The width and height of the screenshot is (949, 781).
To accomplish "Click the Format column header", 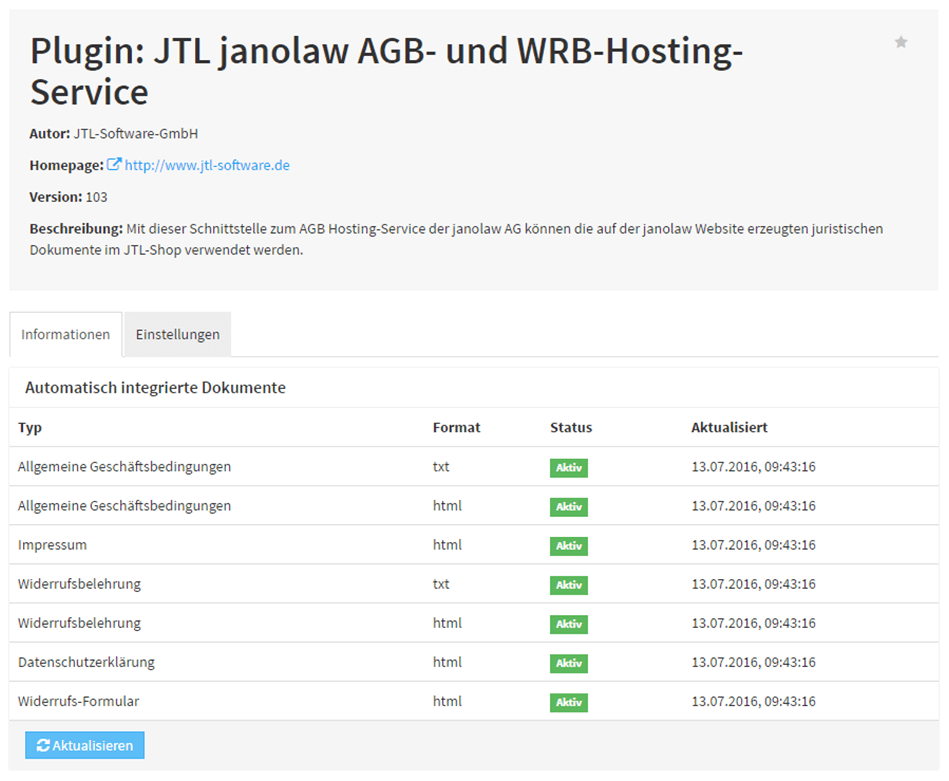I will click(x=456, y=427).
